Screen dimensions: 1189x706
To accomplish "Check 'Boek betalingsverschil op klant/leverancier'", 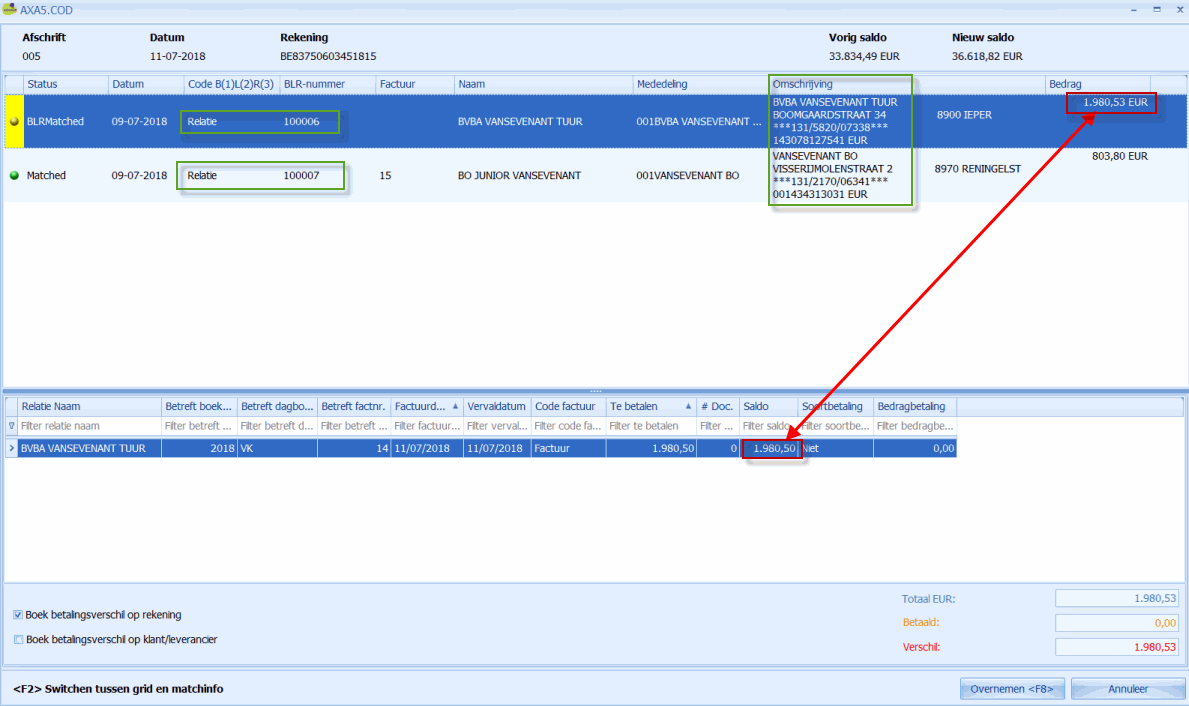I will pos(19,639).
